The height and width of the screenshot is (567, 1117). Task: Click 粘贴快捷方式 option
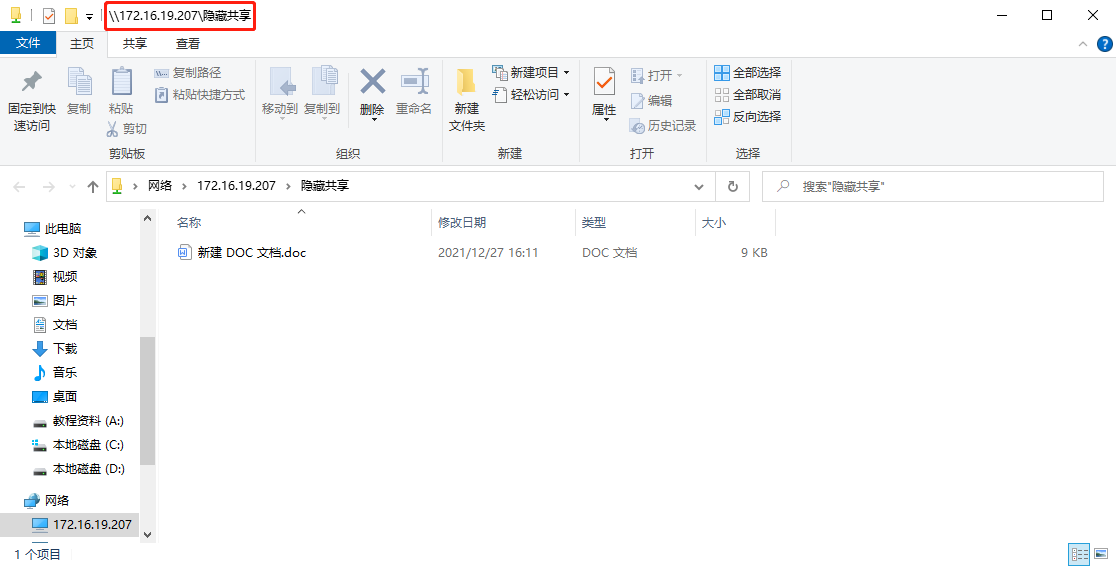tap(199, 95)
